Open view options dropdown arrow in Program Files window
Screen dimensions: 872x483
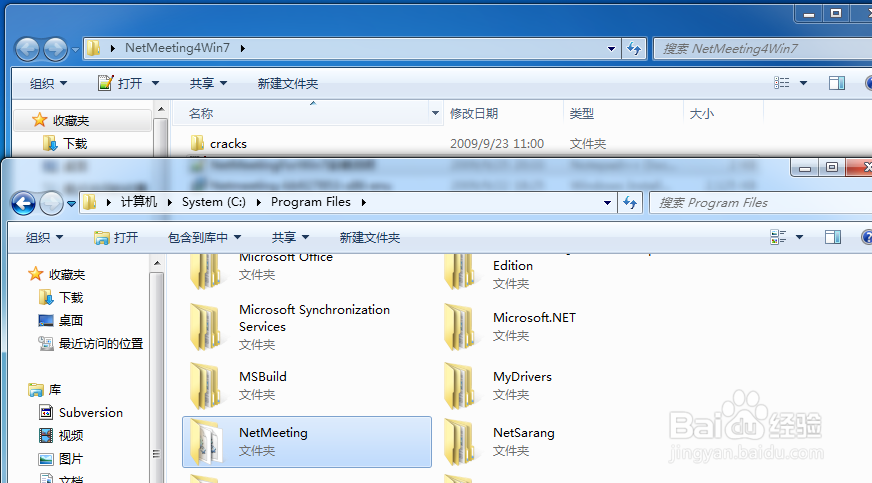pos(800,237)
